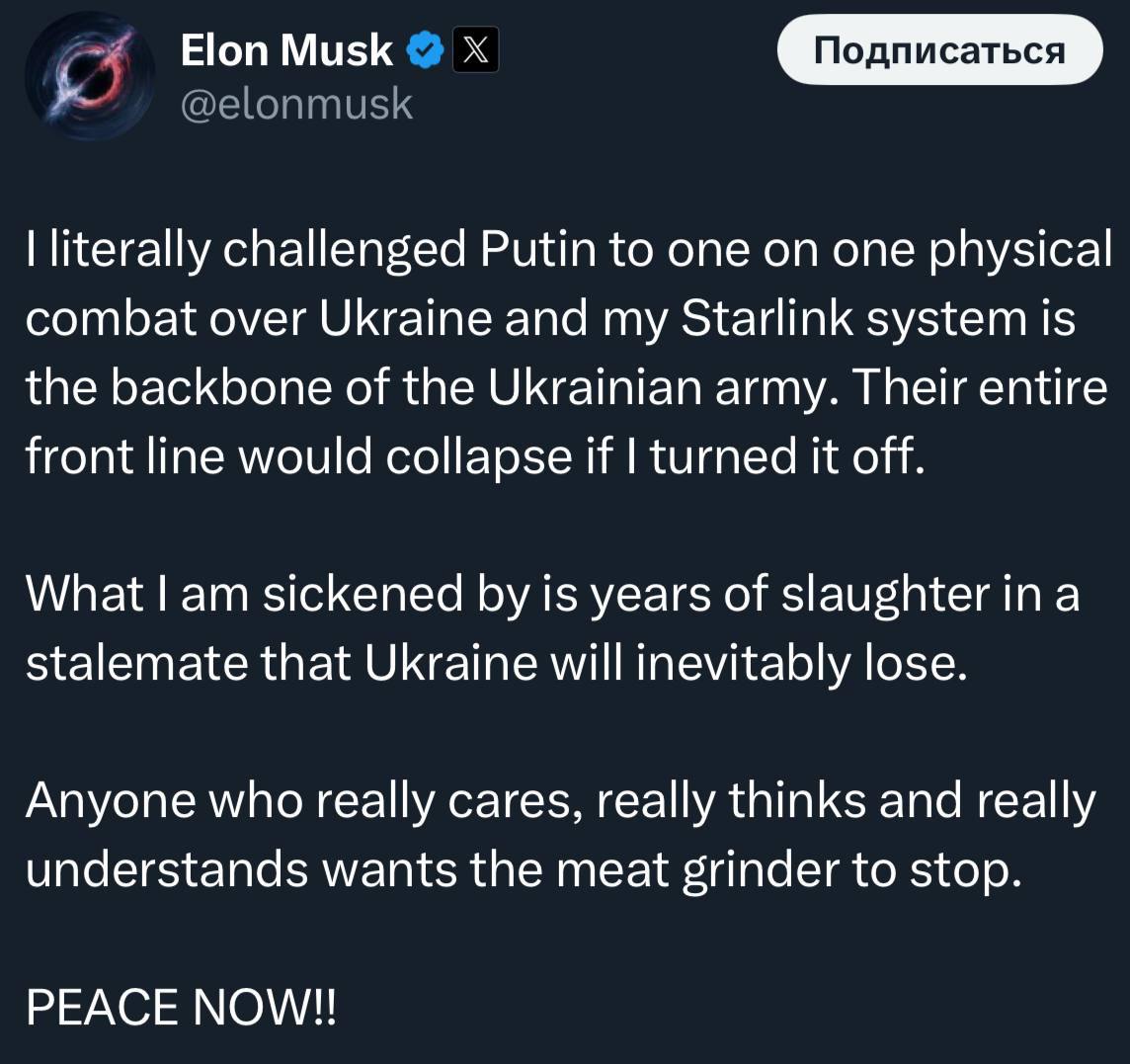Click the @elonmusk handle
Image resolution: width=1130 pixels, height=1064 pixels.
(297, 103)
